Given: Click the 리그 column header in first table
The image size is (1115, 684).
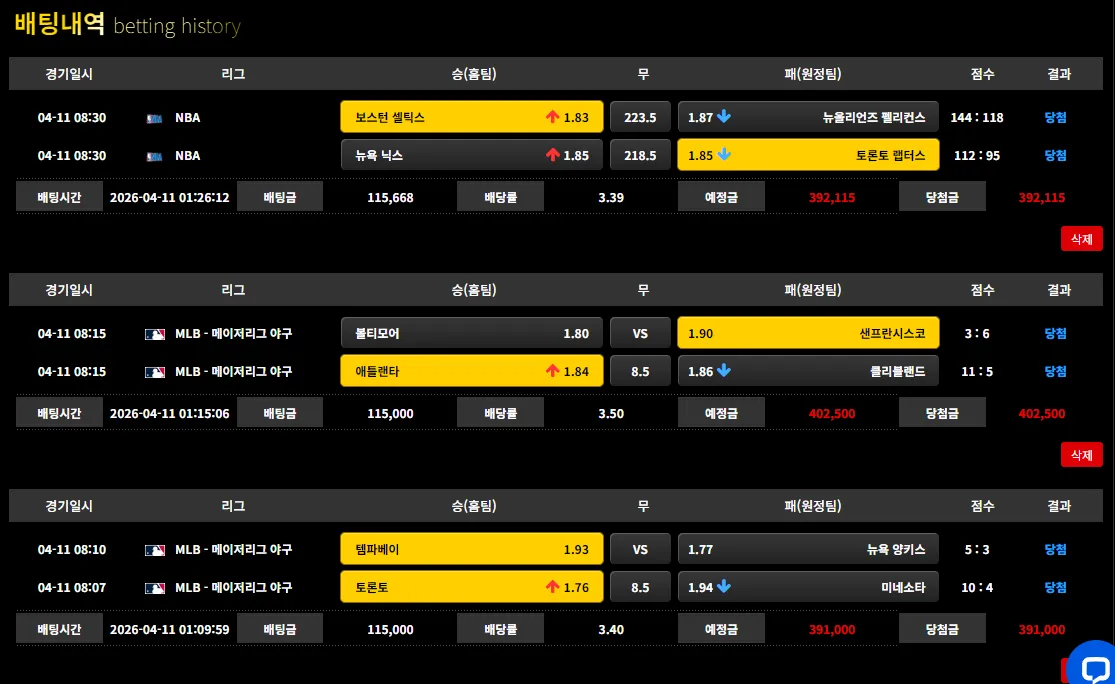Looking at the screenshot, I should click(233, 74).
